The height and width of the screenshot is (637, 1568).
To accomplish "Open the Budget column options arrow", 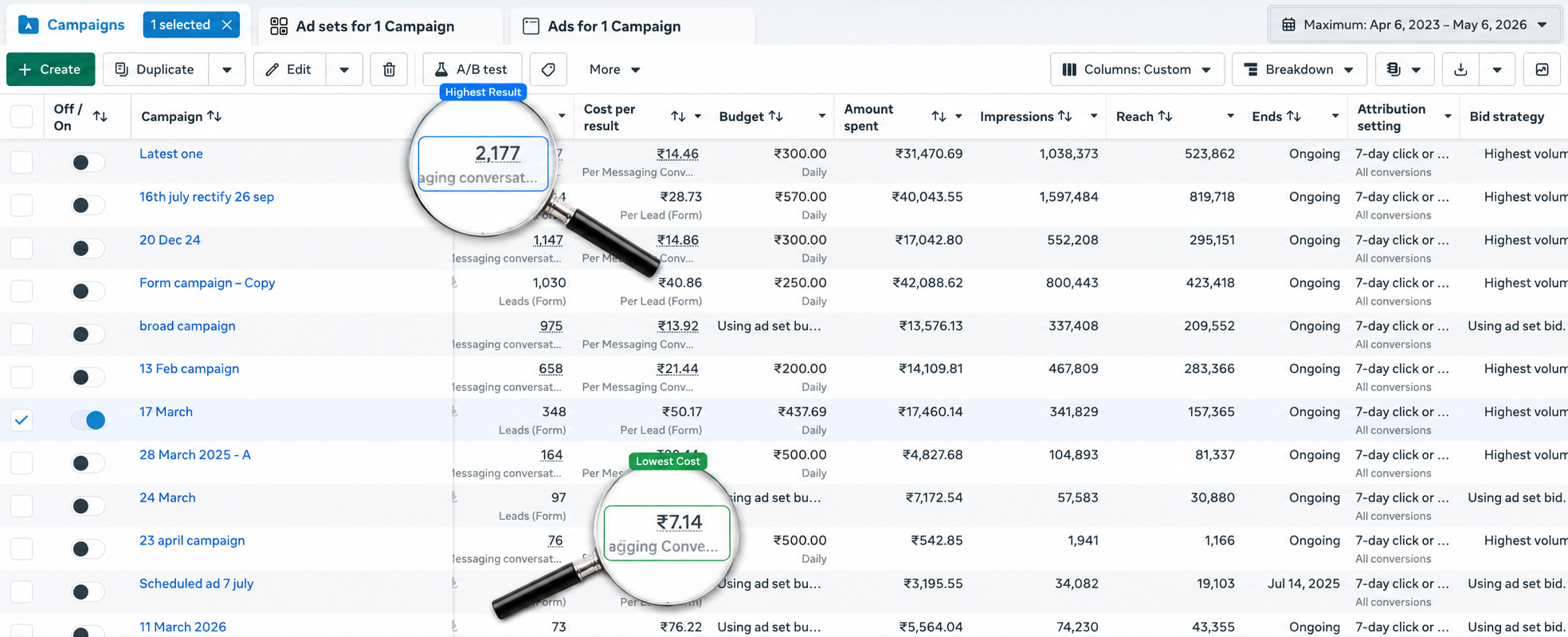I will [821, 116].
